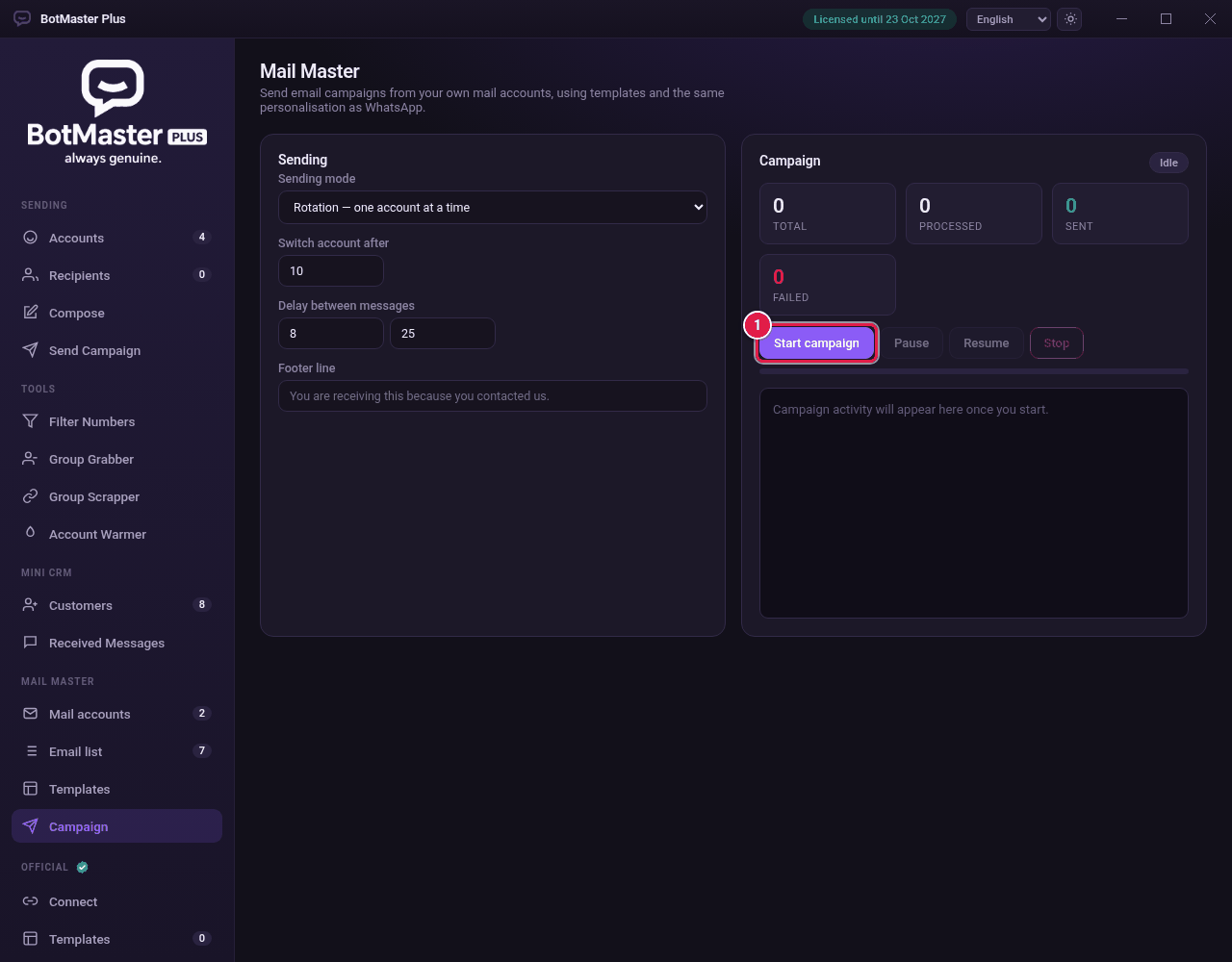Click the PROCESSED counter card

(974, 214)
